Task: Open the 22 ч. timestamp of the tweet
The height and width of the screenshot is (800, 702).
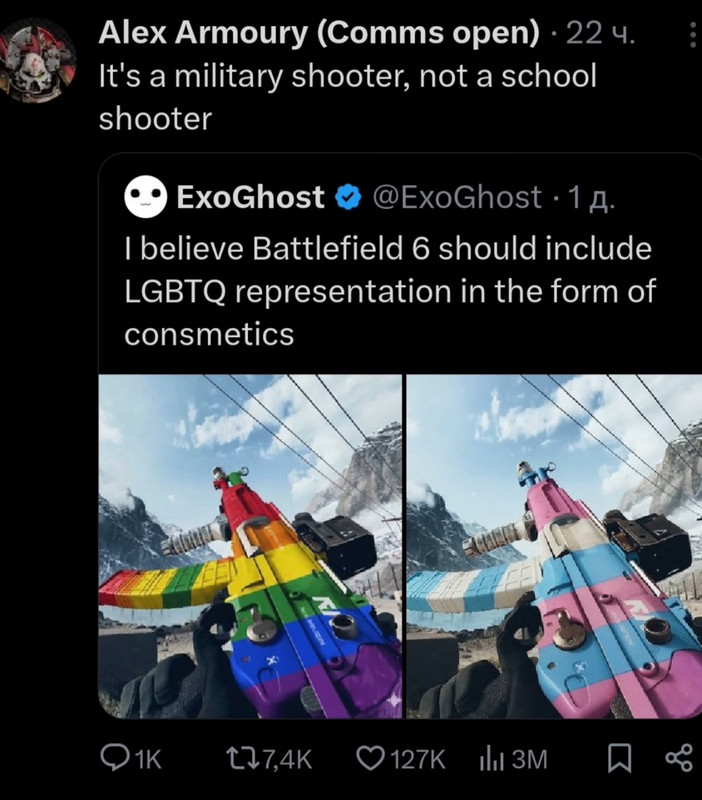Action: (600, 34)
